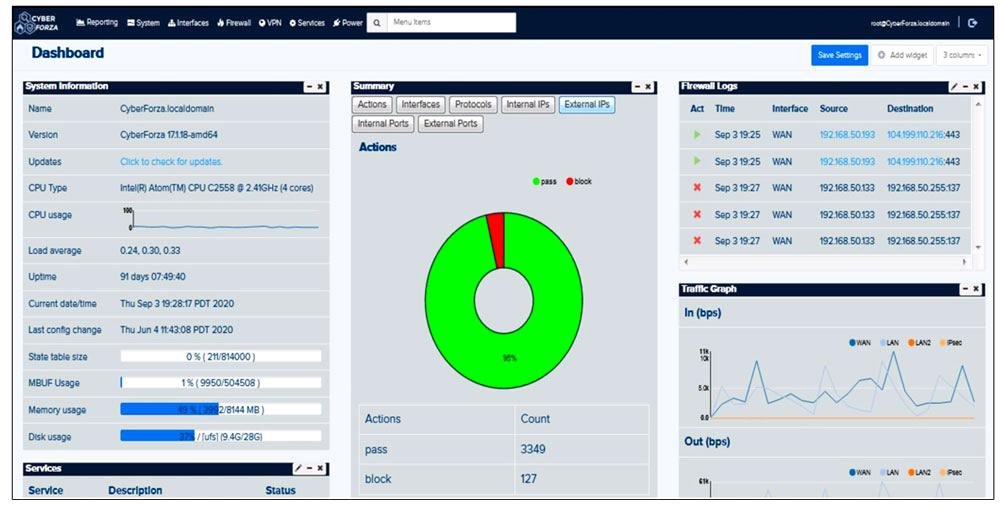The height and width of the screenshot is (511, 1000).
Task: Focus the Menu Items search field
Action: click(x=451, y=22)
